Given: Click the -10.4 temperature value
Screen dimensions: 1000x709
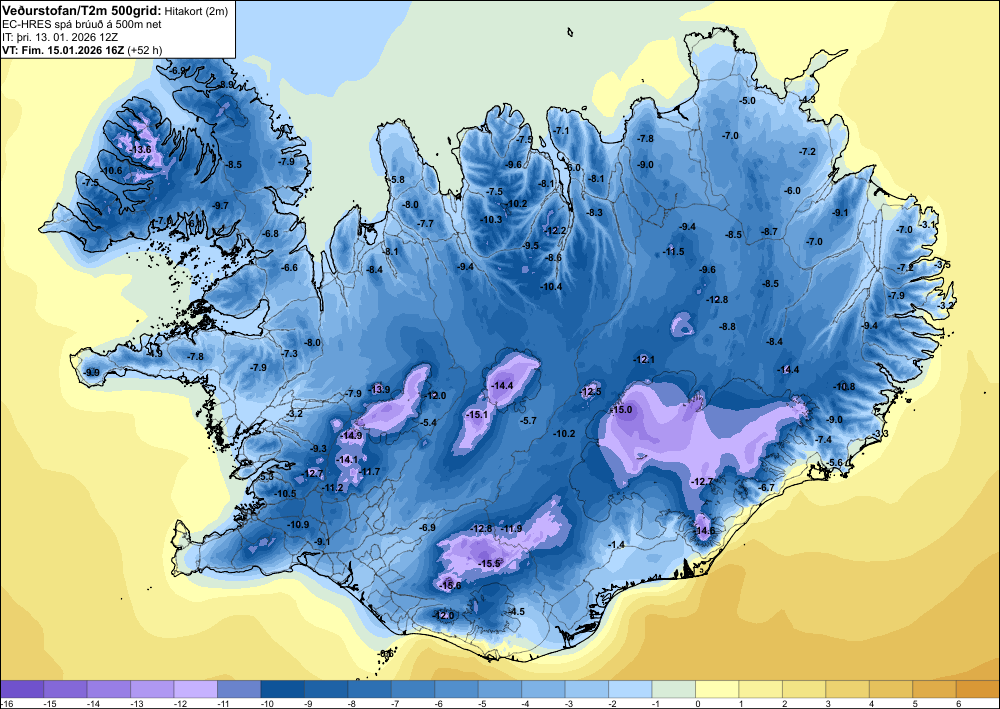Looking at the screenshot, I should [551, 287].
